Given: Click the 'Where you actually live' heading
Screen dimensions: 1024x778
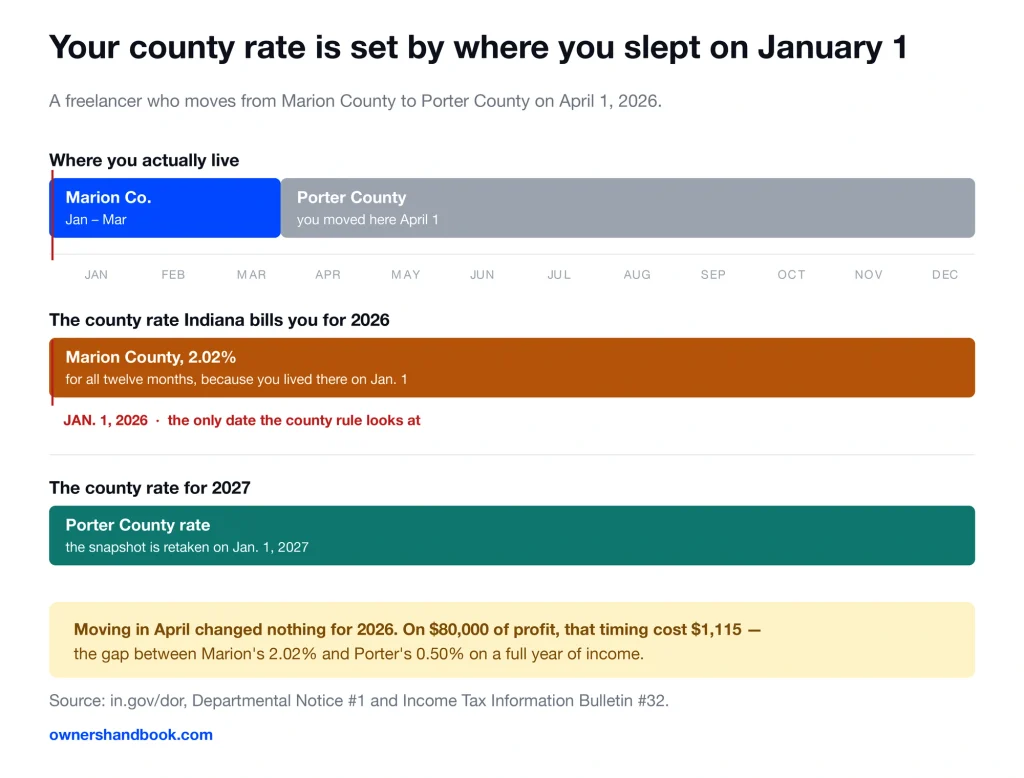Looking at the screenshot, I should click(x=144, y=160).
